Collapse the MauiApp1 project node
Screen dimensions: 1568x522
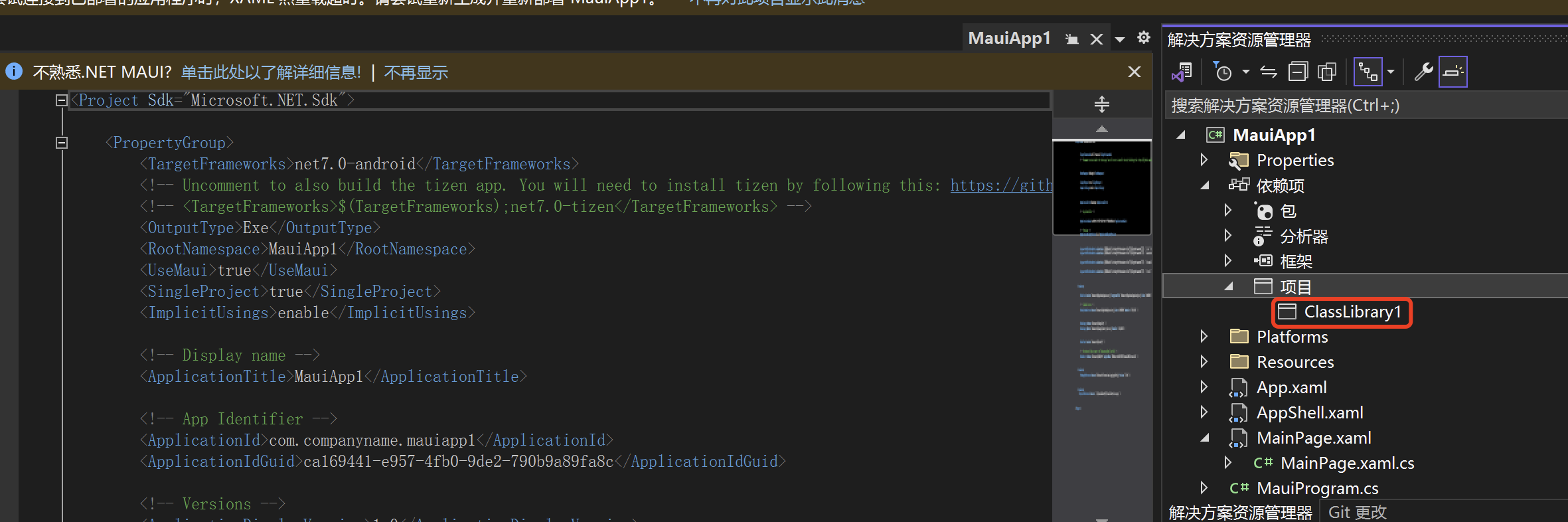click(x=1181, y=135)
